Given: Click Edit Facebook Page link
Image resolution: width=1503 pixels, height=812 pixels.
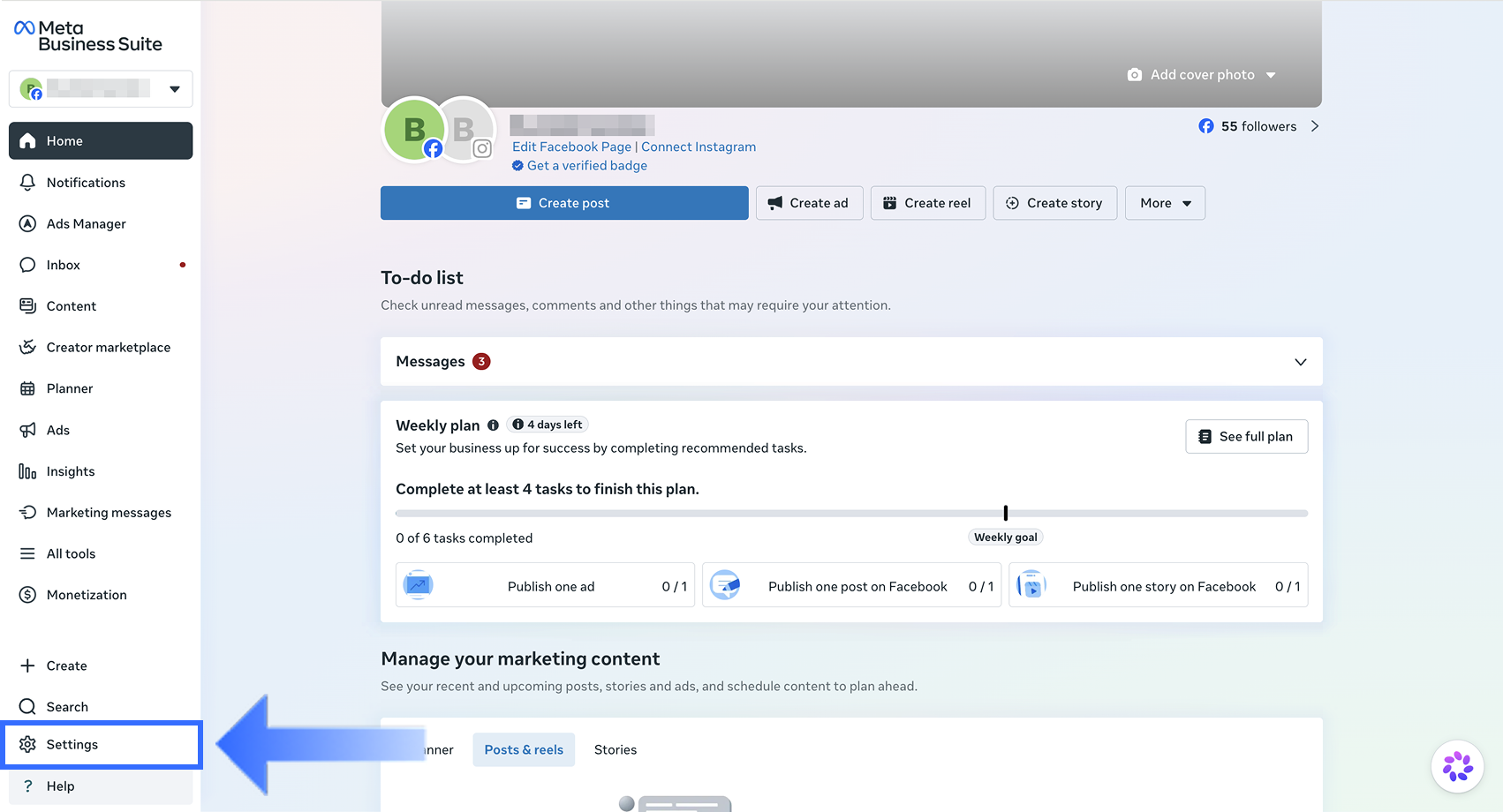Looking at the screenshot, I should 571,147.
